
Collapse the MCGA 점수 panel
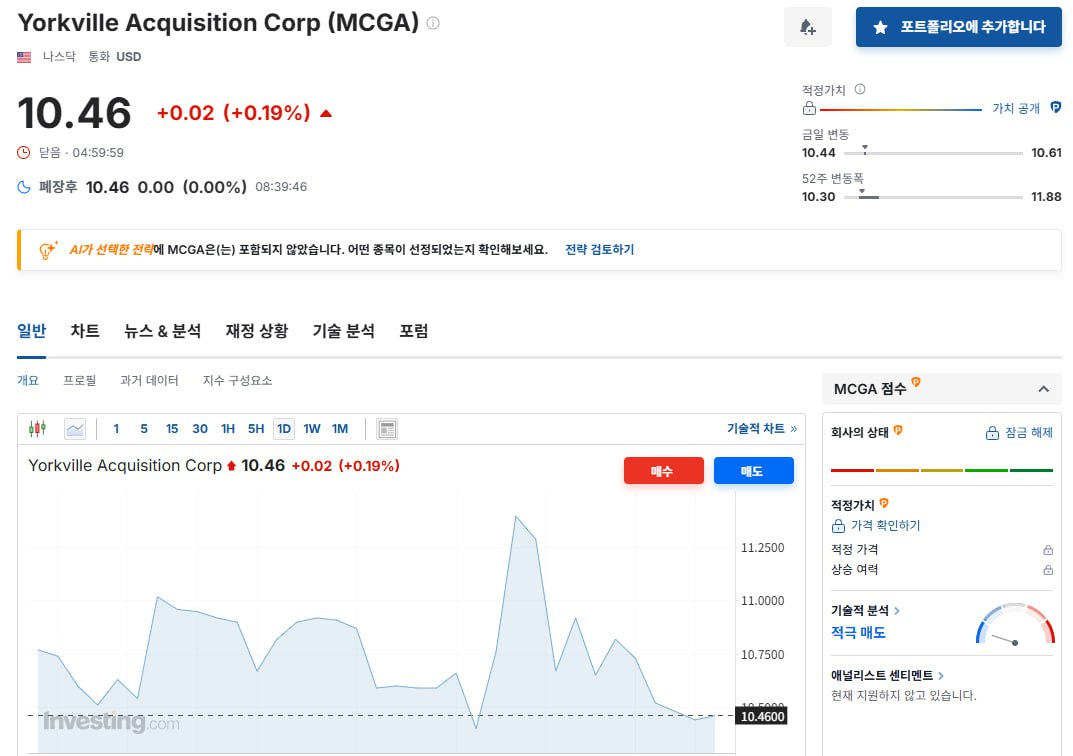point(1045,388)
